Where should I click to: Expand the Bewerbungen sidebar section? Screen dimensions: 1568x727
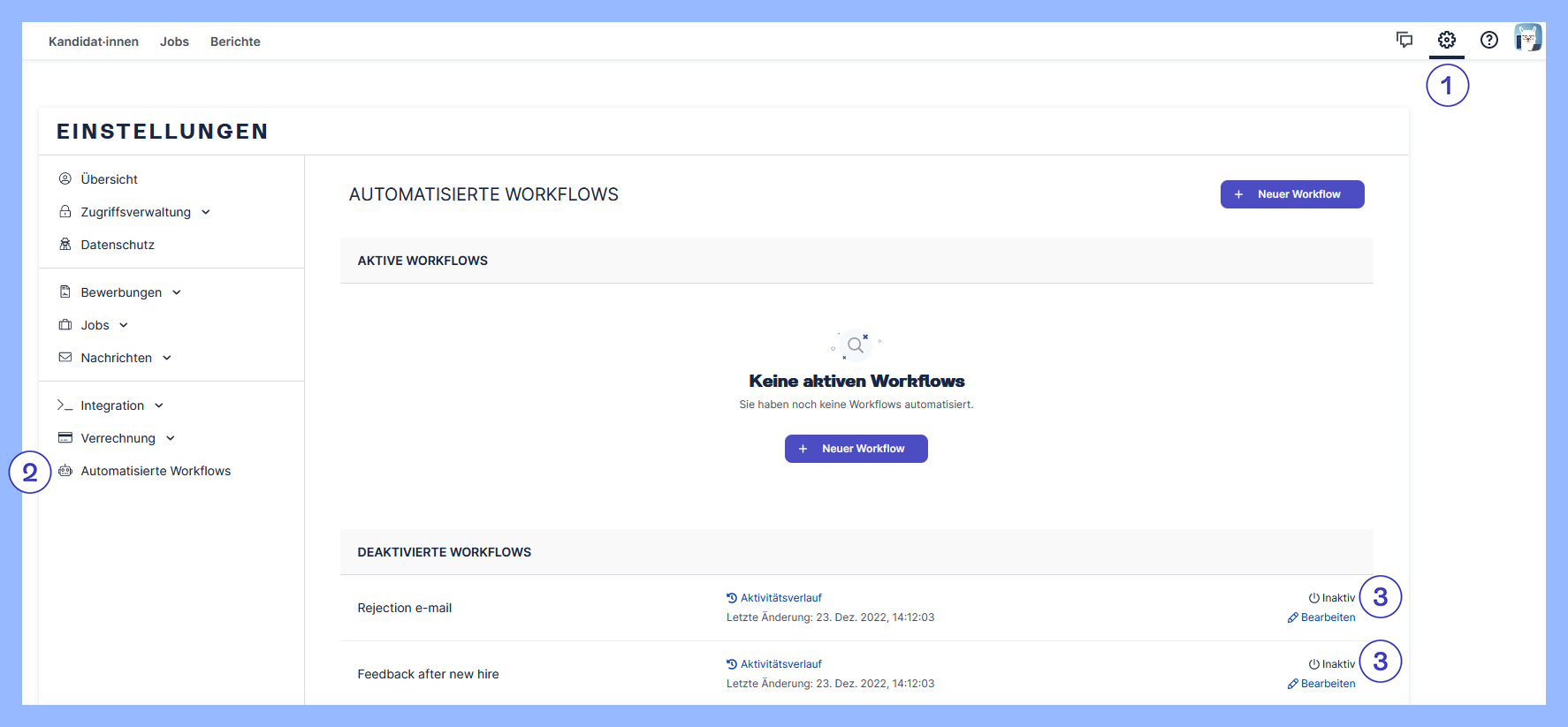click(177, 292)
